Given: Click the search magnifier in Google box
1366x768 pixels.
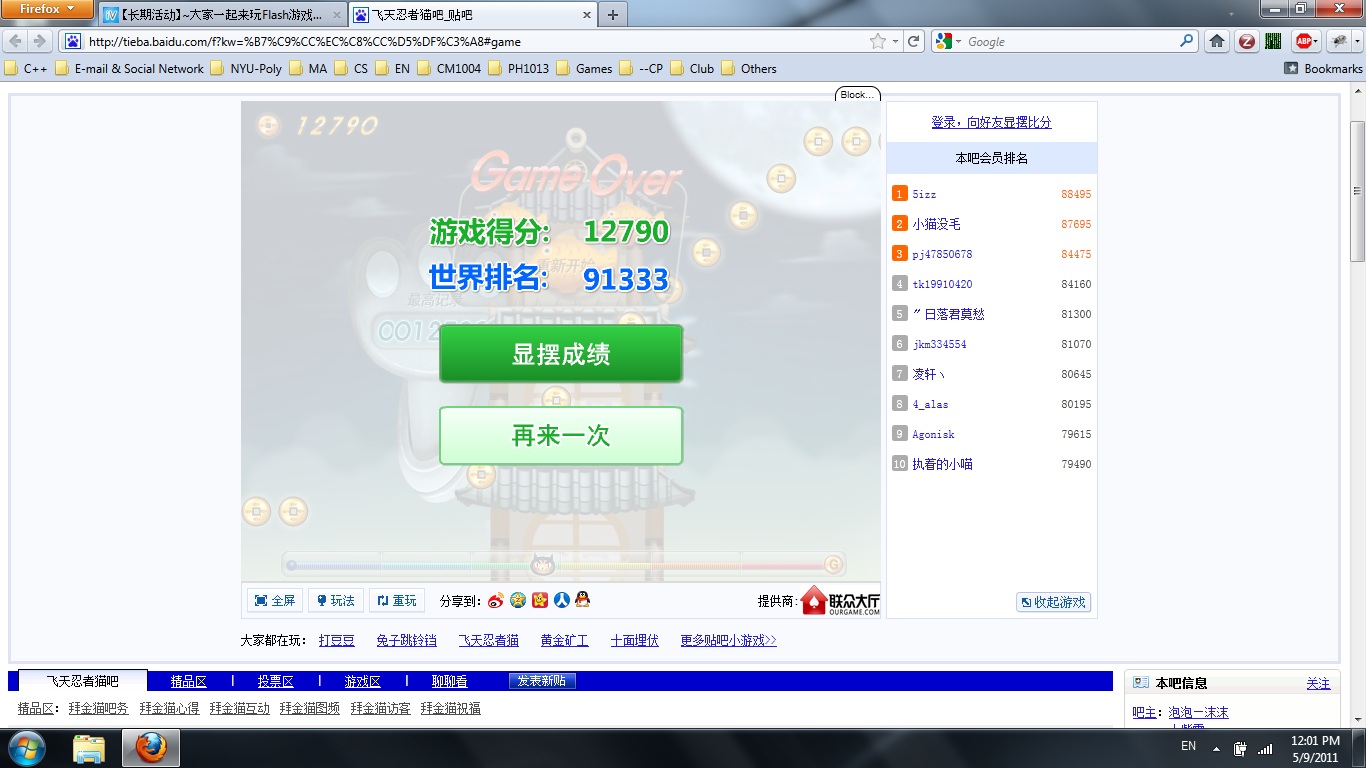Looking at the screenshot, I should click(1187, 41).
